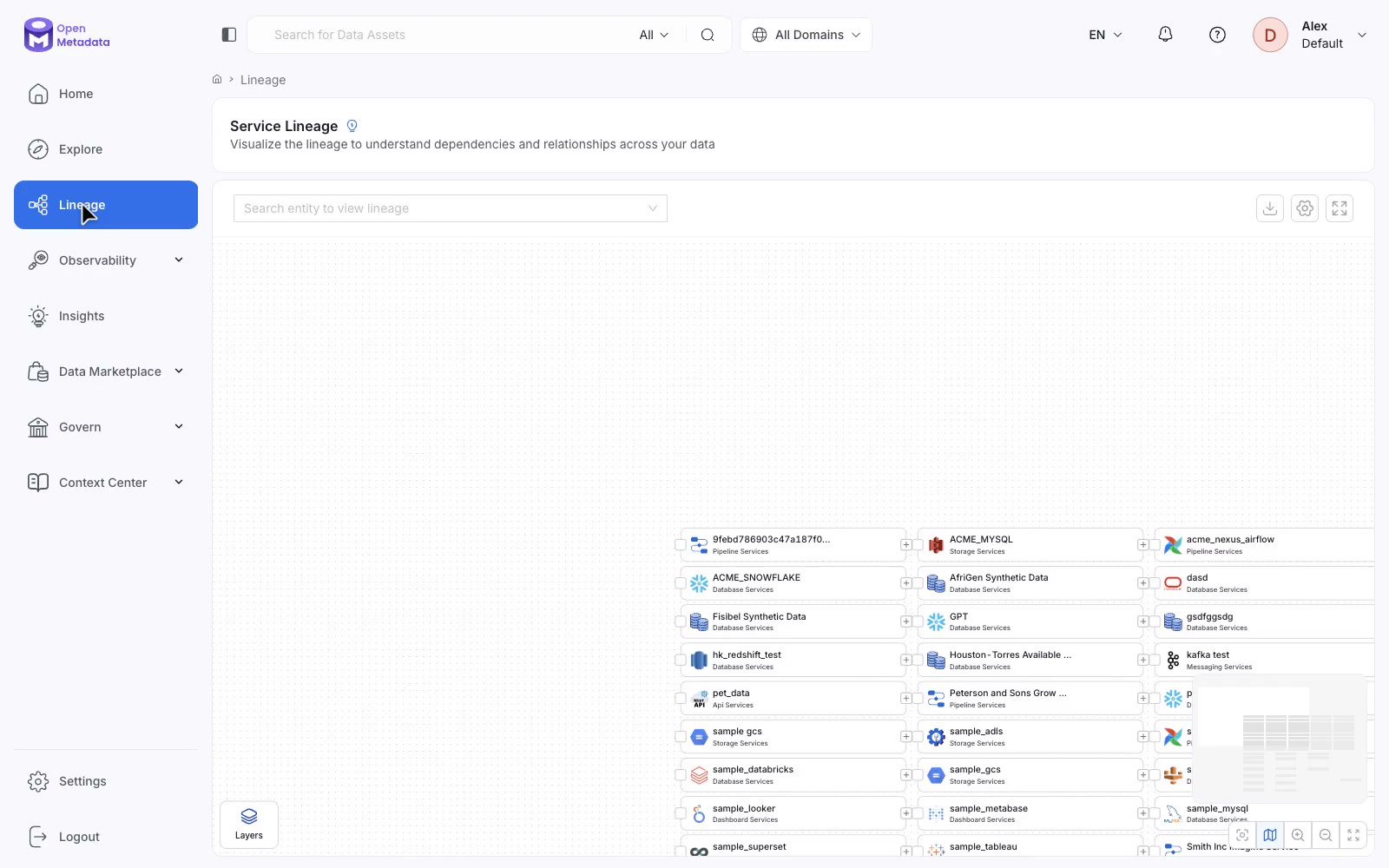Click the Lineage breadcrumb link
Viewport: 1389px width, 868px height.
263,80
